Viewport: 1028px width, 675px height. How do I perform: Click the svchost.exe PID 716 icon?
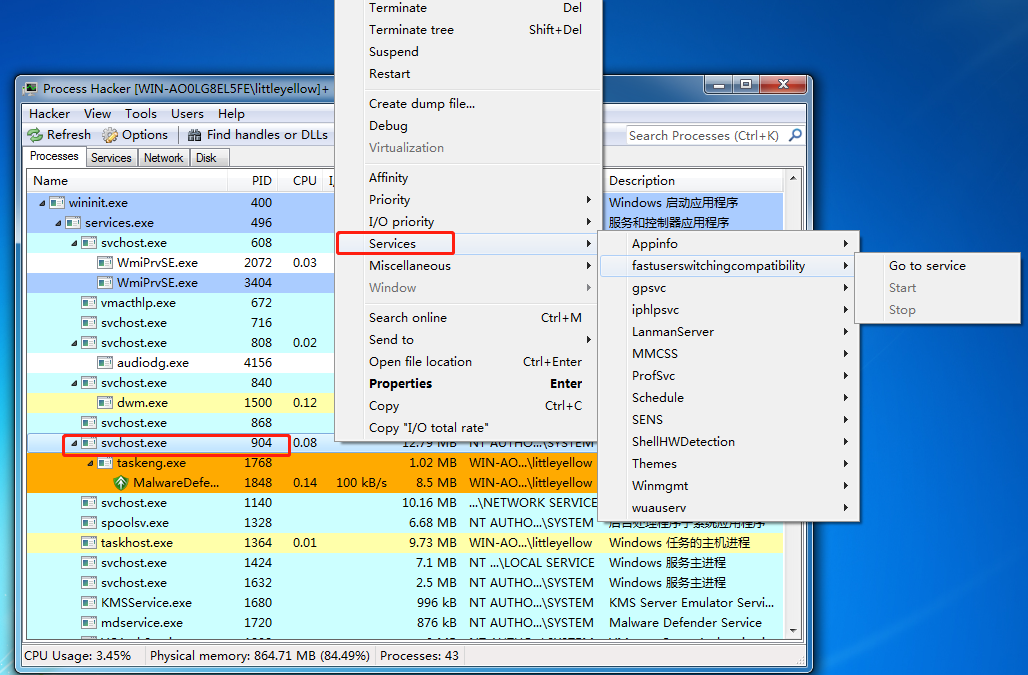pyautogui.click(x=89, y=322)
